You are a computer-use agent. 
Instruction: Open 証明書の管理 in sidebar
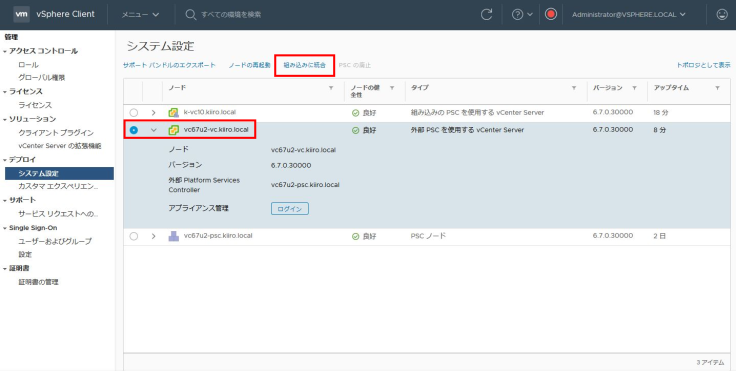[x=38, y=282]
